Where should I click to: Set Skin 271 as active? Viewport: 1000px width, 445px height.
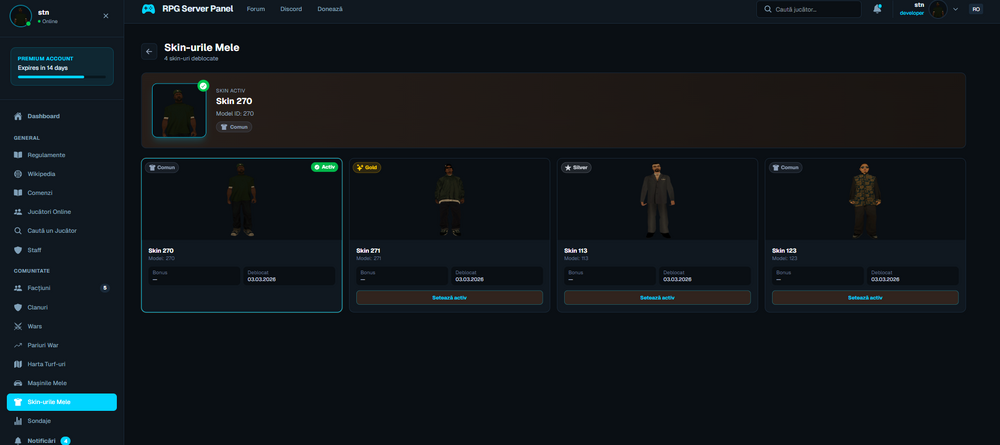(450, 298)
